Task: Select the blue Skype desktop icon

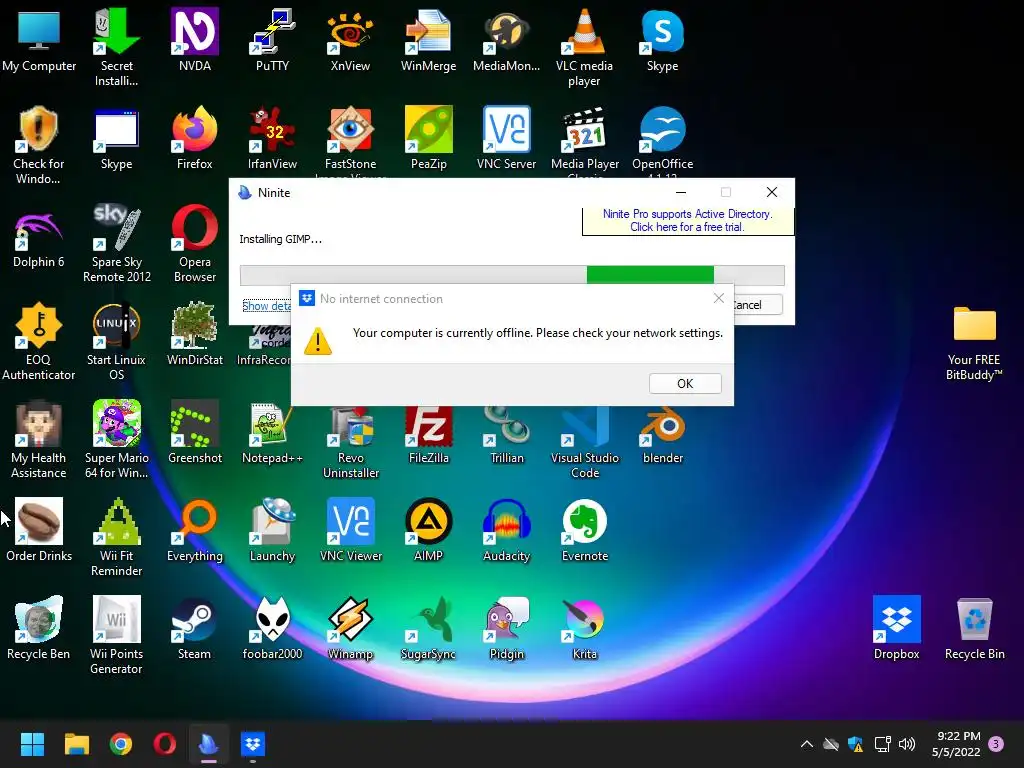Action: [662, 39]
